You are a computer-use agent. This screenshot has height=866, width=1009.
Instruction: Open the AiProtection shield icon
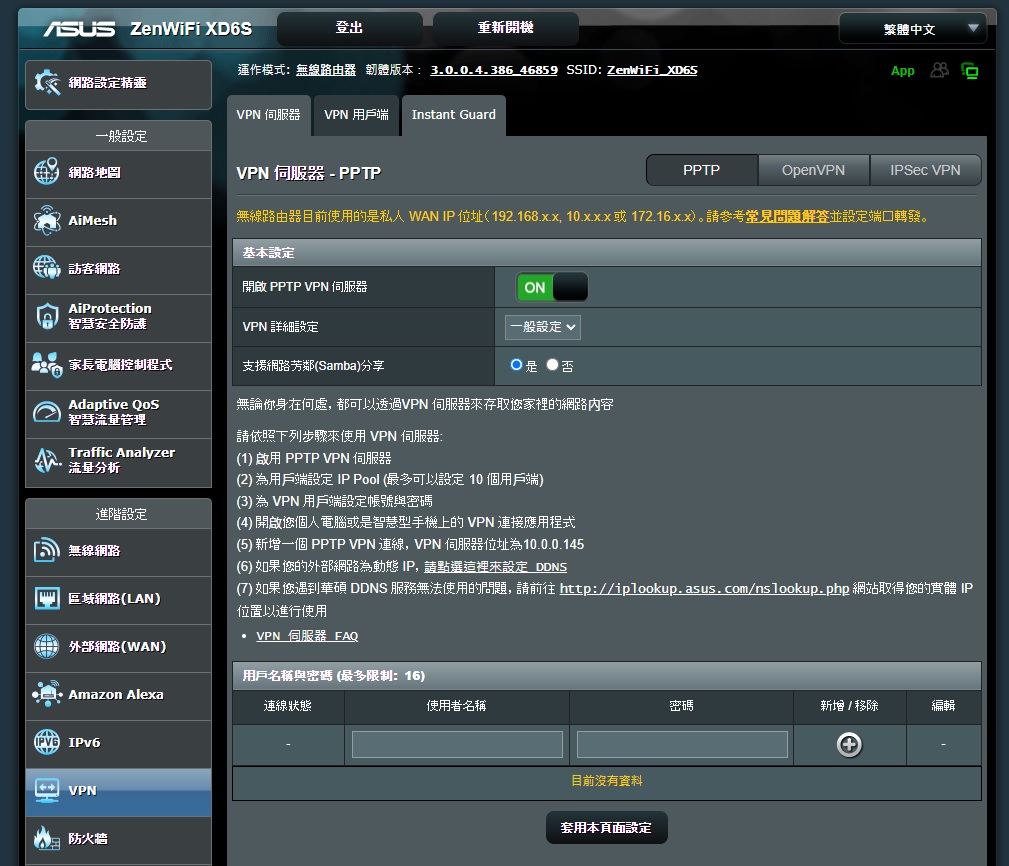(x=47, y=317)
